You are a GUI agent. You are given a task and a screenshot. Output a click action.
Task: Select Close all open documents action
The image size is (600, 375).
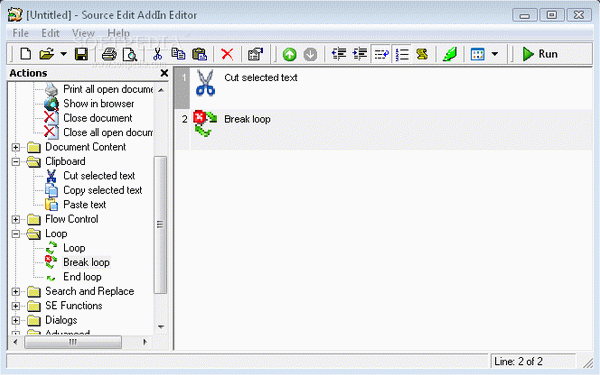pos(108,132)
